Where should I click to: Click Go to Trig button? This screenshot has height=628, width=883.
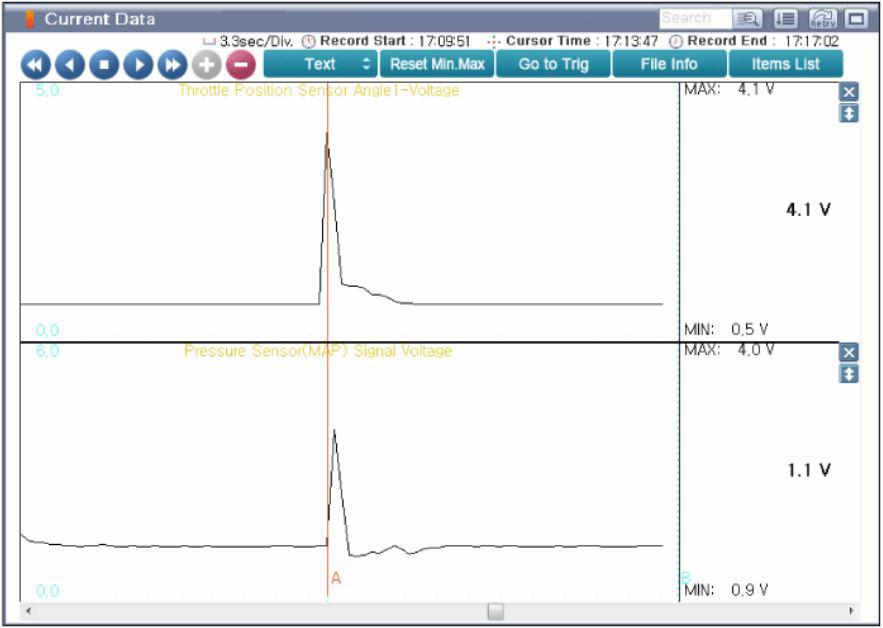553,64
